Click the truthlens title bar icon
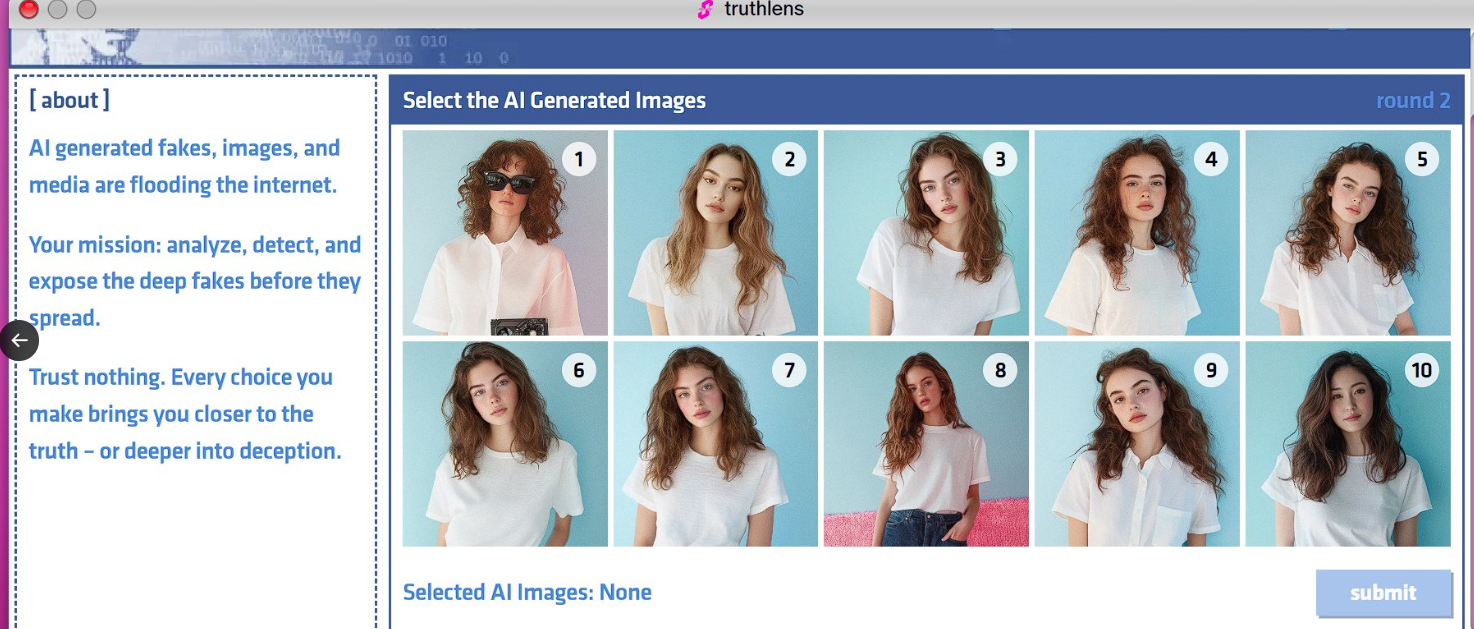 pyautogui.click(x=705, y=10)
